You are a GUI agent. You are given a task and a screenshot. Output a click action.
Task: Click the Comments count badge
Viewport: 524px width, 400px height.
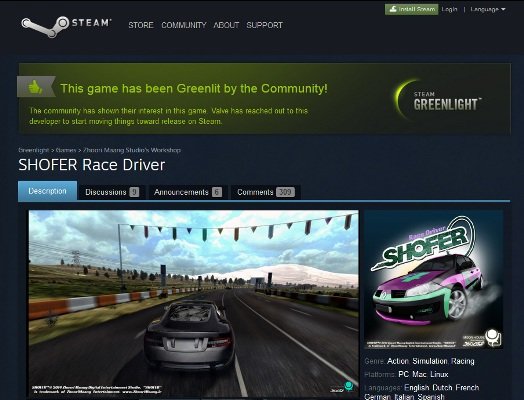(285, 192)
